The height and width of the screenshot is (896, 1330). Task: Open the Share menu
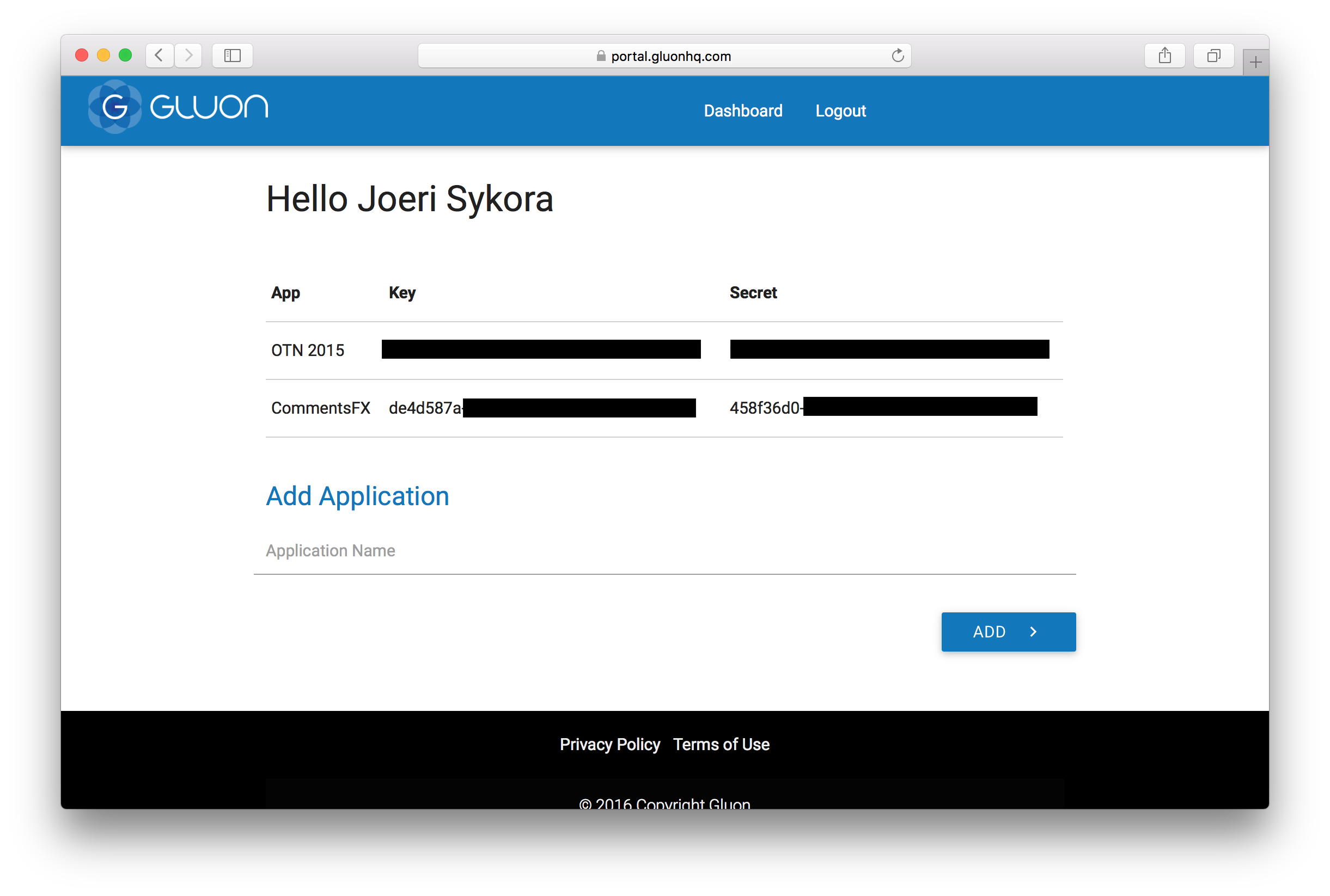[x=1165, y=55]
